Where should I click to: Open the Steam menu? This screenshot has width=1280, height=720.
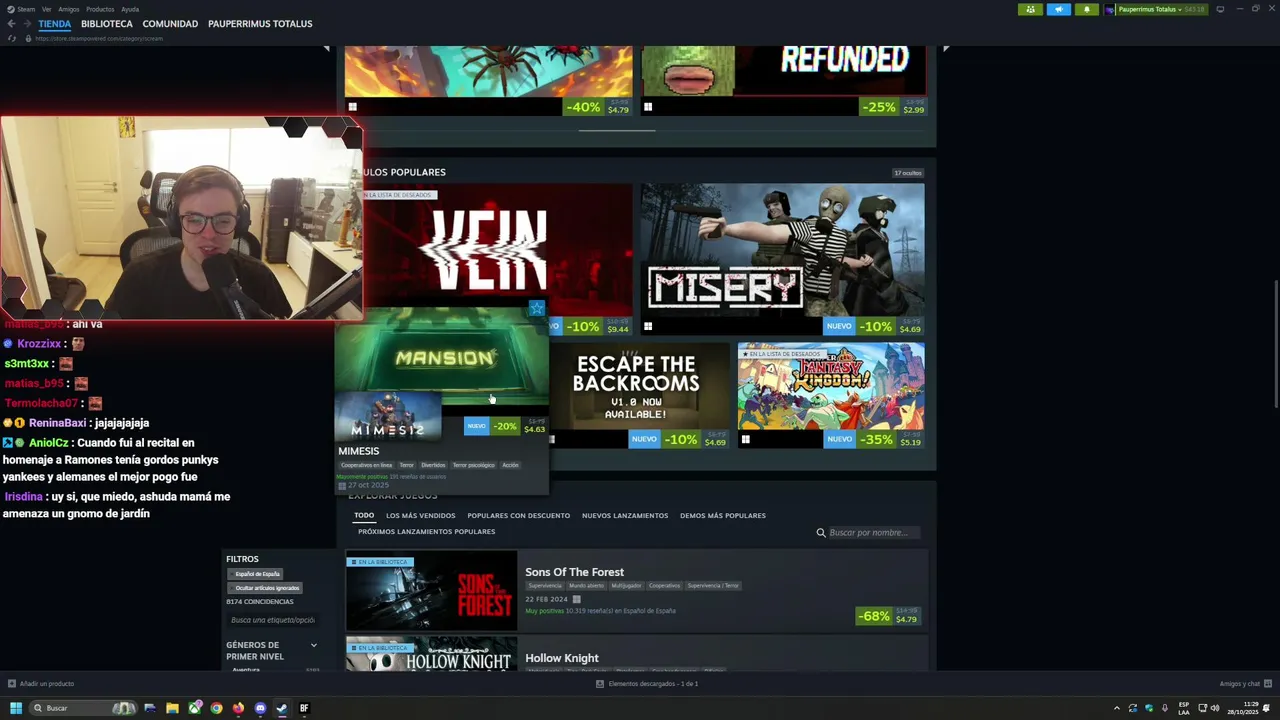(26, 9)
